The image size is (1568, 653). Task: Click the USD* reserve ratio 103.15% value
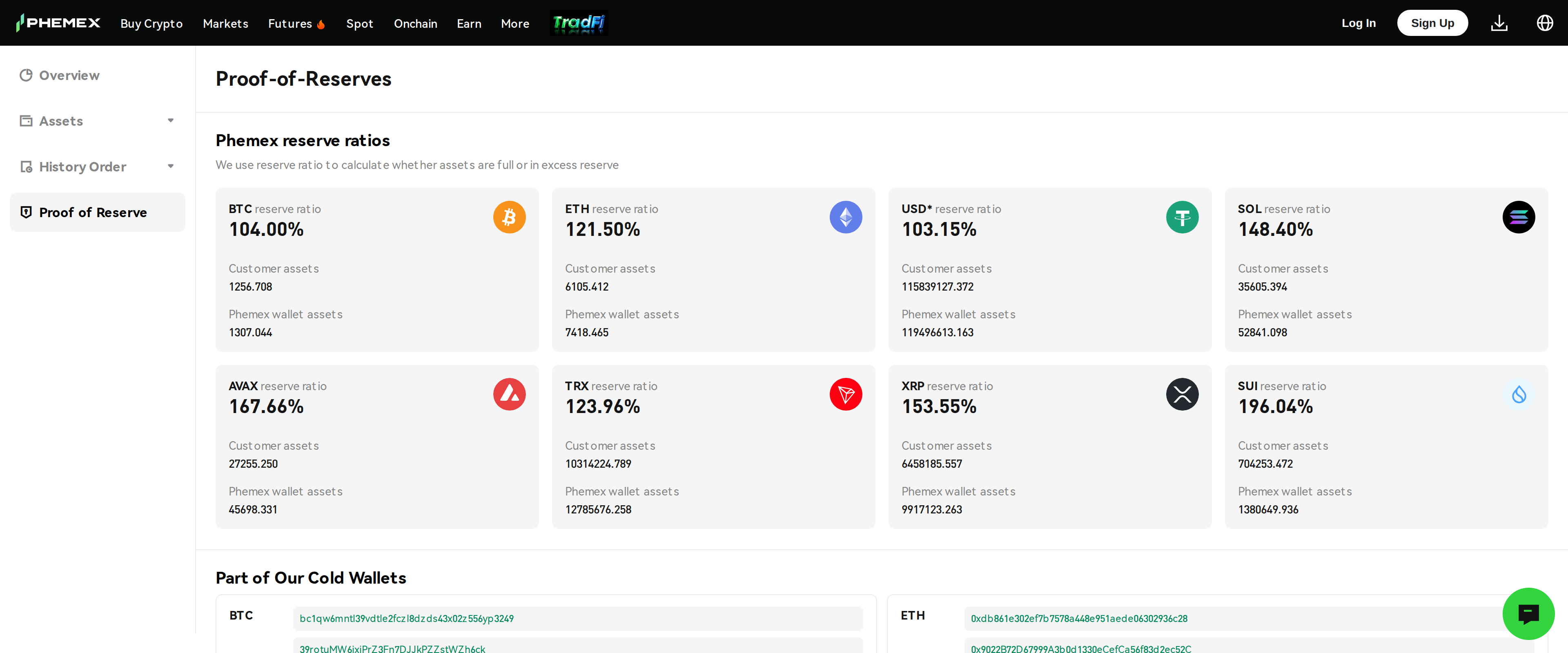(939, 229)
